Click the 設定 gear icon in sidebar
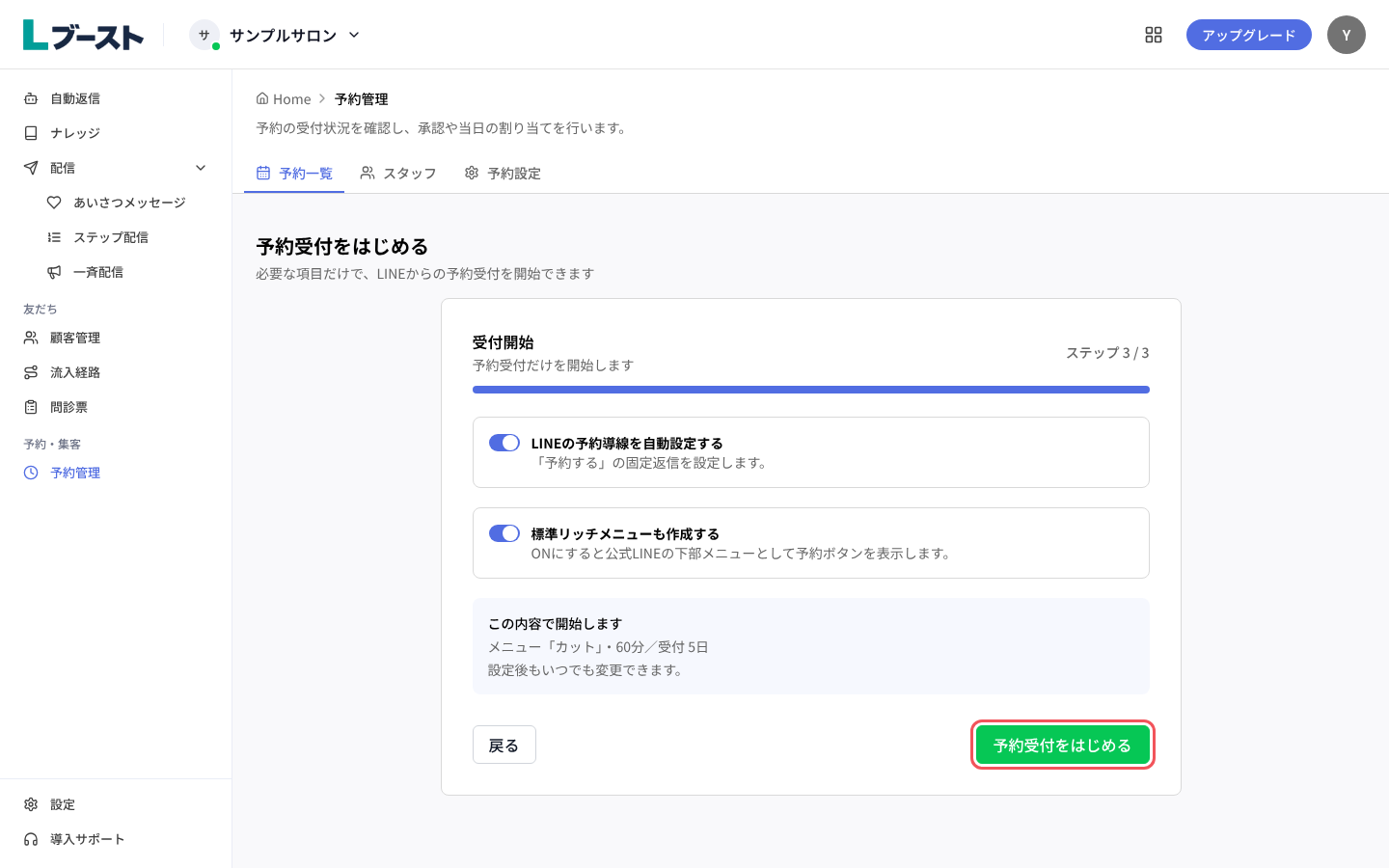The height and width of the screenshot is (868, 1389). click(x=31, y=804)
